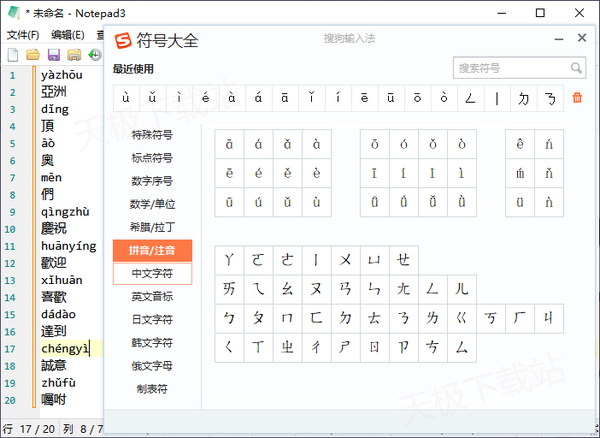The width and height of the screenshot is (600, 438).
Task: Select the 数字序号 category
Action: (x=152, y=181)
